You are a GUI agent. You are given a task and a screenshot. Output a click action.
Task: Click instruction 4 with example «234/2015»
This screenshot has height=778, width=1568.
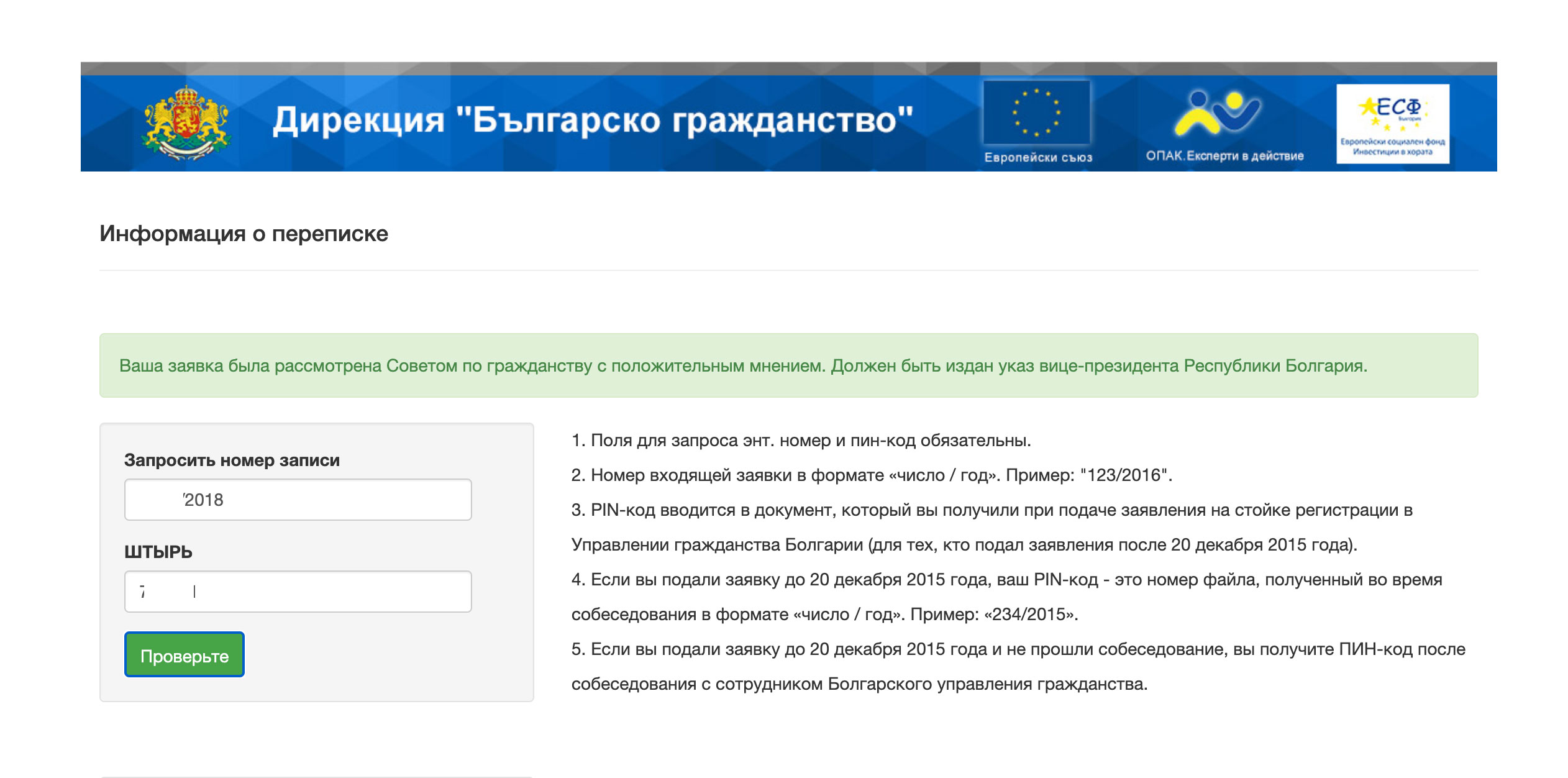coord(1006,580)
